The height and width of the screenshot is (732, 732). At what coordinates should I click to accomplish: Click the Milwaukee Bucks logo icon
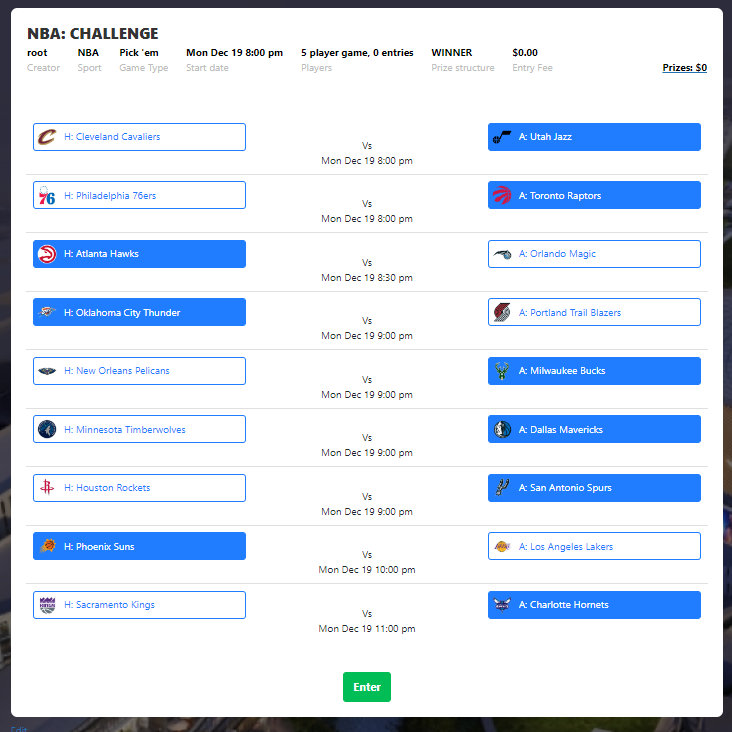(502, 371)
